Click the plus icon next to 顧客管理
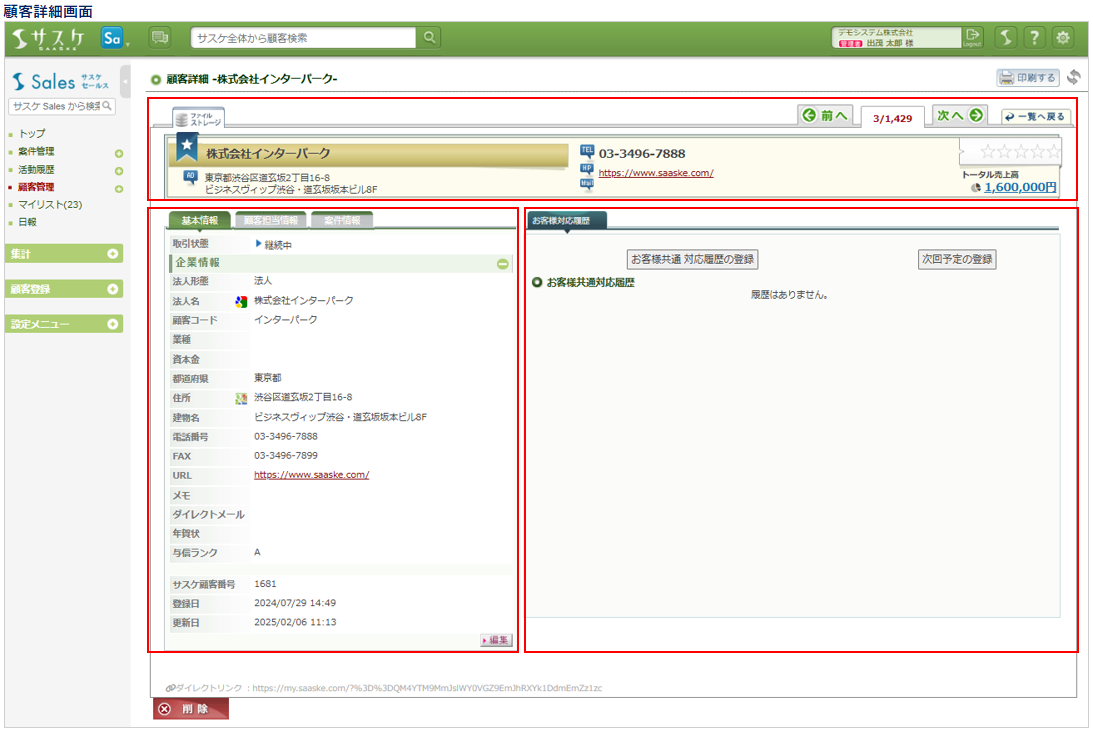This screenshot has width=1093, height=733. (x=119, y=189)
